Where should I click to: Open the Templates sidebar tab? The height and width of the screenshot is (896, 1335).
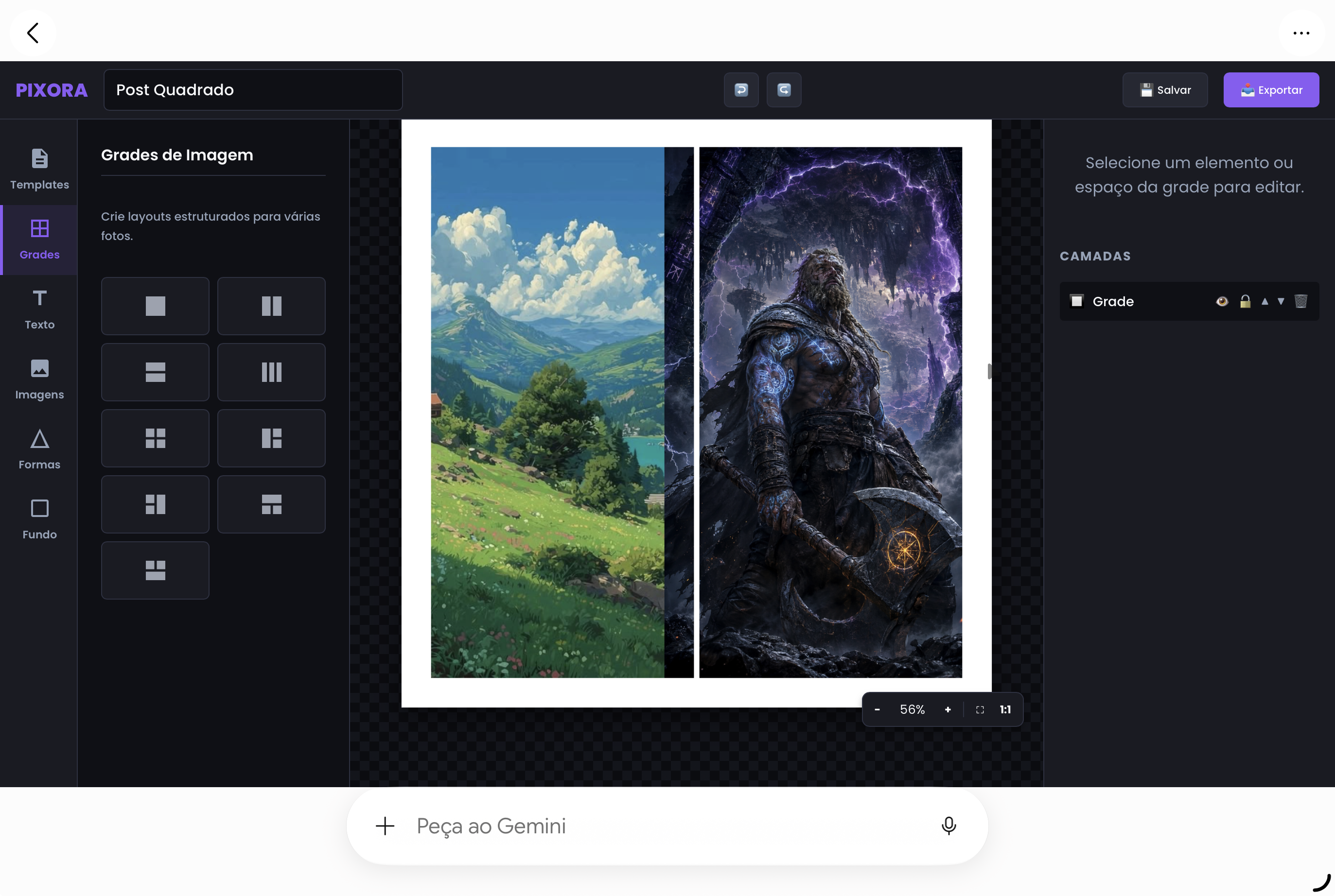(39, 170)
